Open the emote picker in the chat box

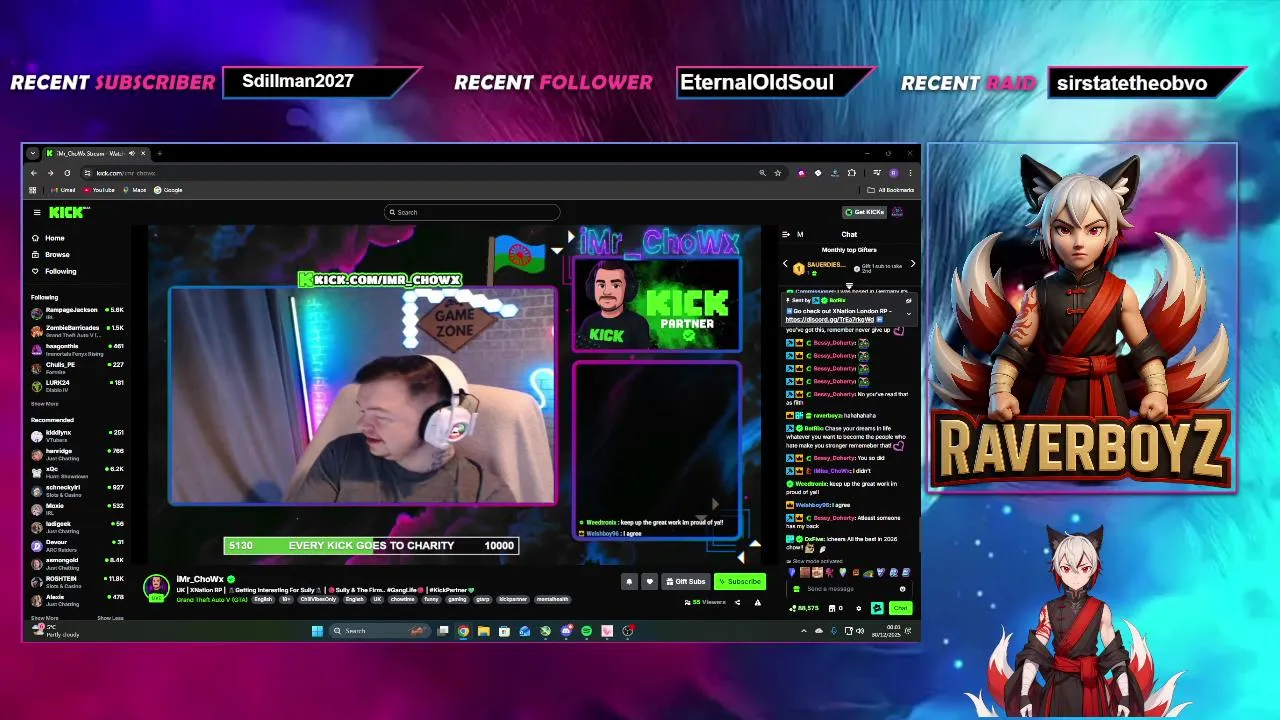click(x=902, y=589)
